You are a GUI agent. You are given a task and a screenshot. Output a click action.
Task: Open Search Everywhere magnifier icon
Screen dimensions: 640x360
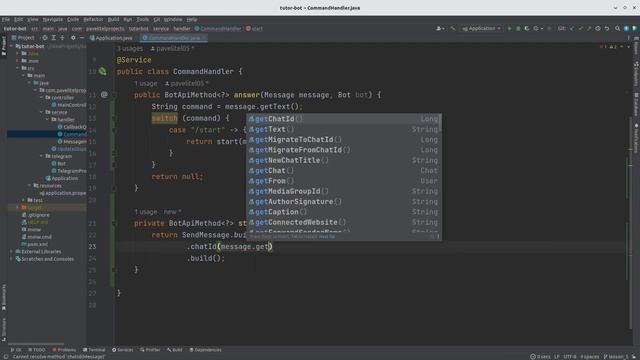pyautogui.click(x=617, y=29)
